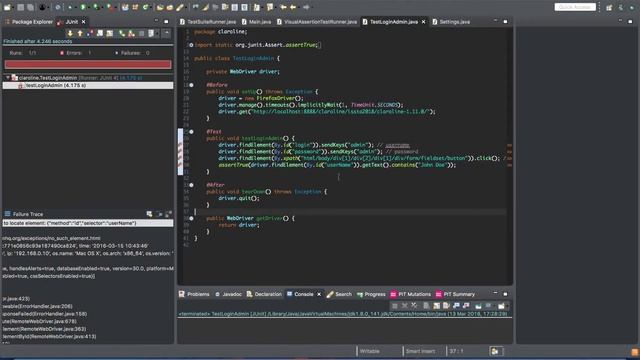Click the red JUnit progress bar

tap(88, 64)
